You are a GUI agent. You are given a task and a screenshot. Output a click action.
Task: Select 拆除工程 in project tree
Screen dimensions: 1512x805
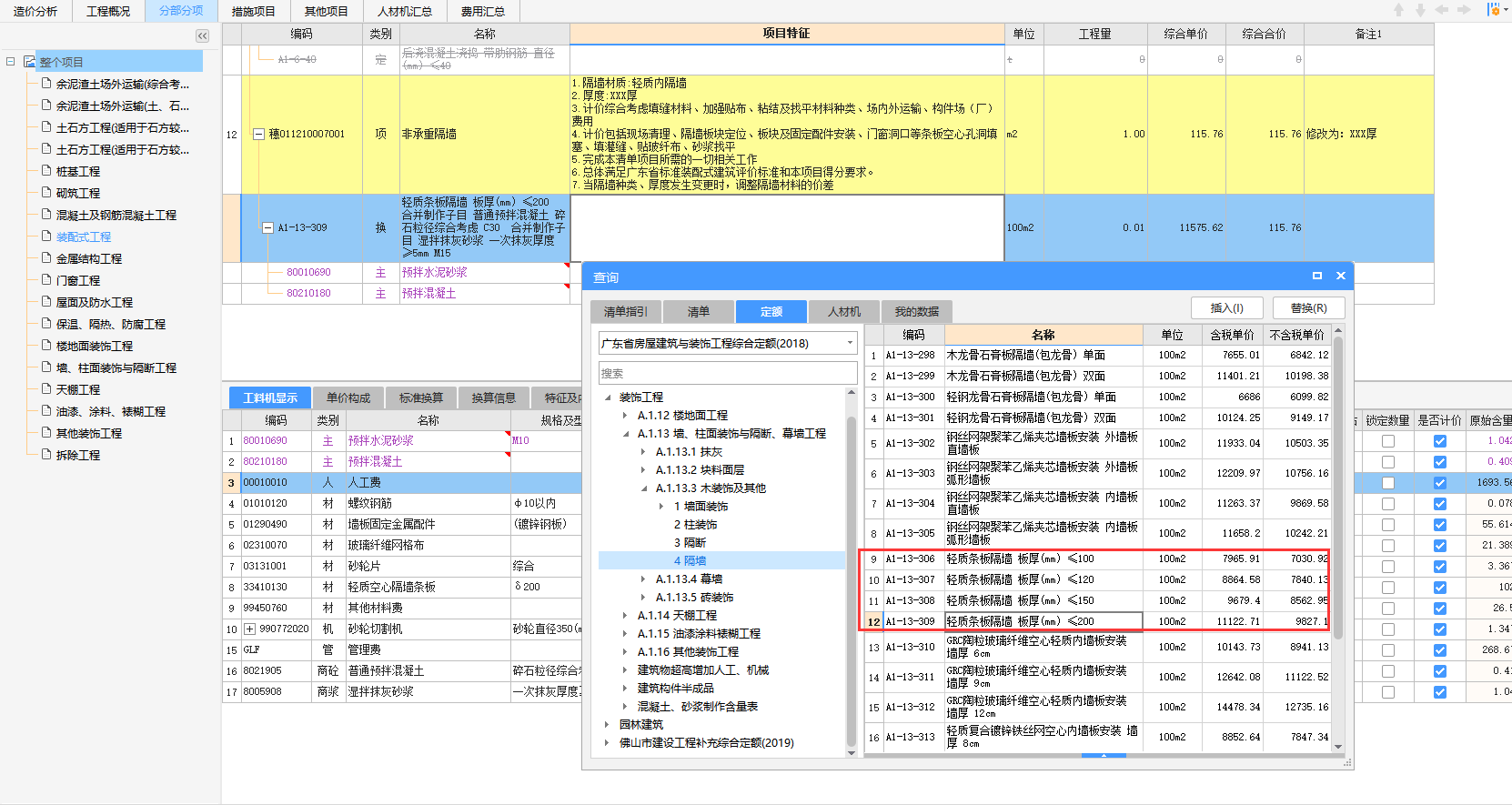78,455
